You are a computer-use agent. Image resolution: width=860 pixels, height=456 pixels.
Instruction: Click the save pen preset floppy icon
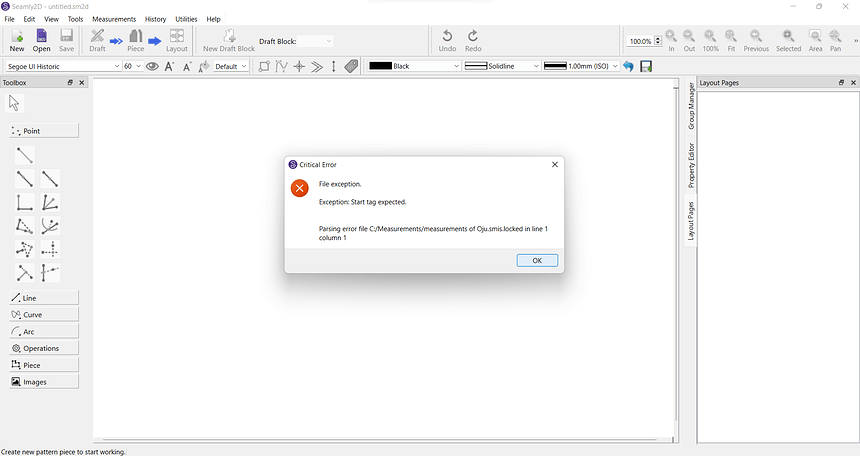pyautogui.click(x=646, y=66)
